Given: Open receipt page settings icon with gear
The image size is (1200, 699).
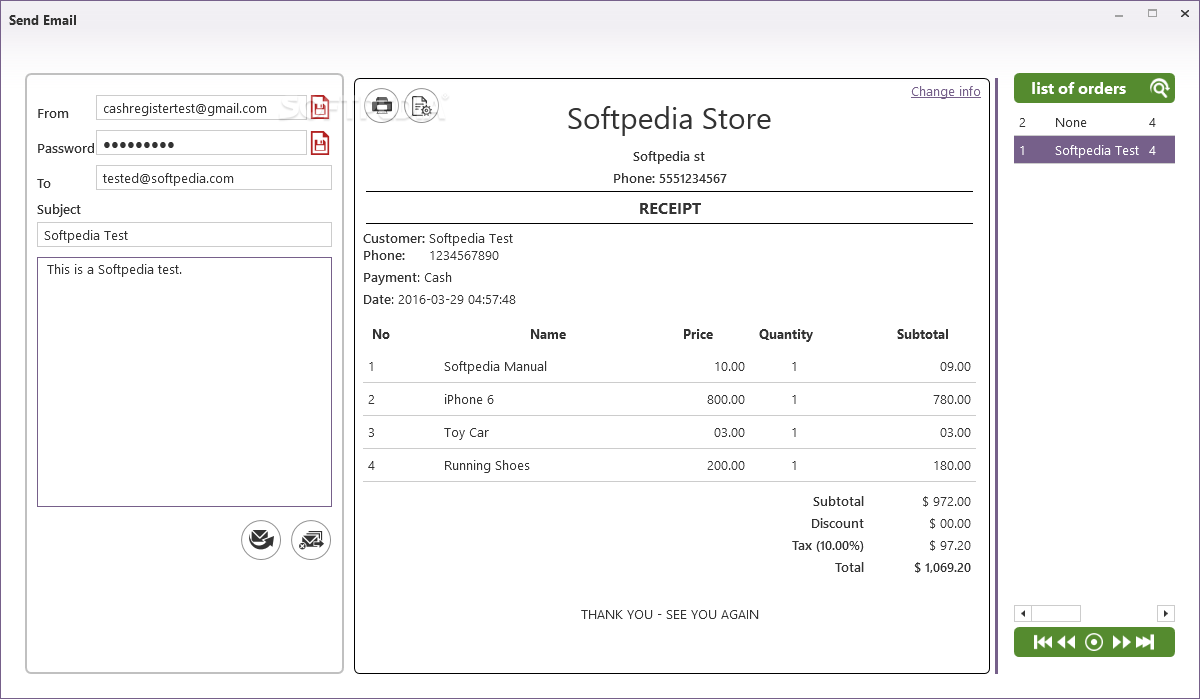Looking at the screenshot, I should point(422,105).
